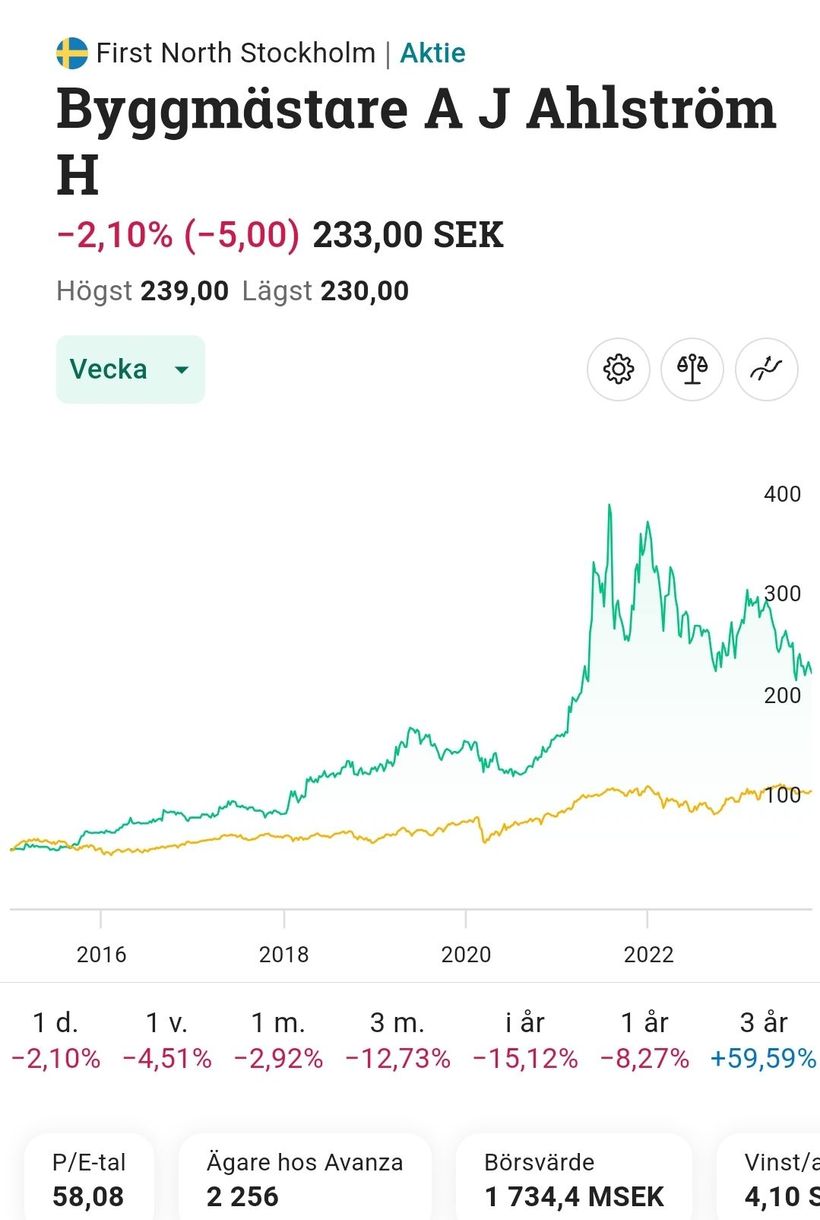Choose the 3 m. period
This screenshot has width=820, height=1220.
pyautogui.click(x=397, y=1039)
